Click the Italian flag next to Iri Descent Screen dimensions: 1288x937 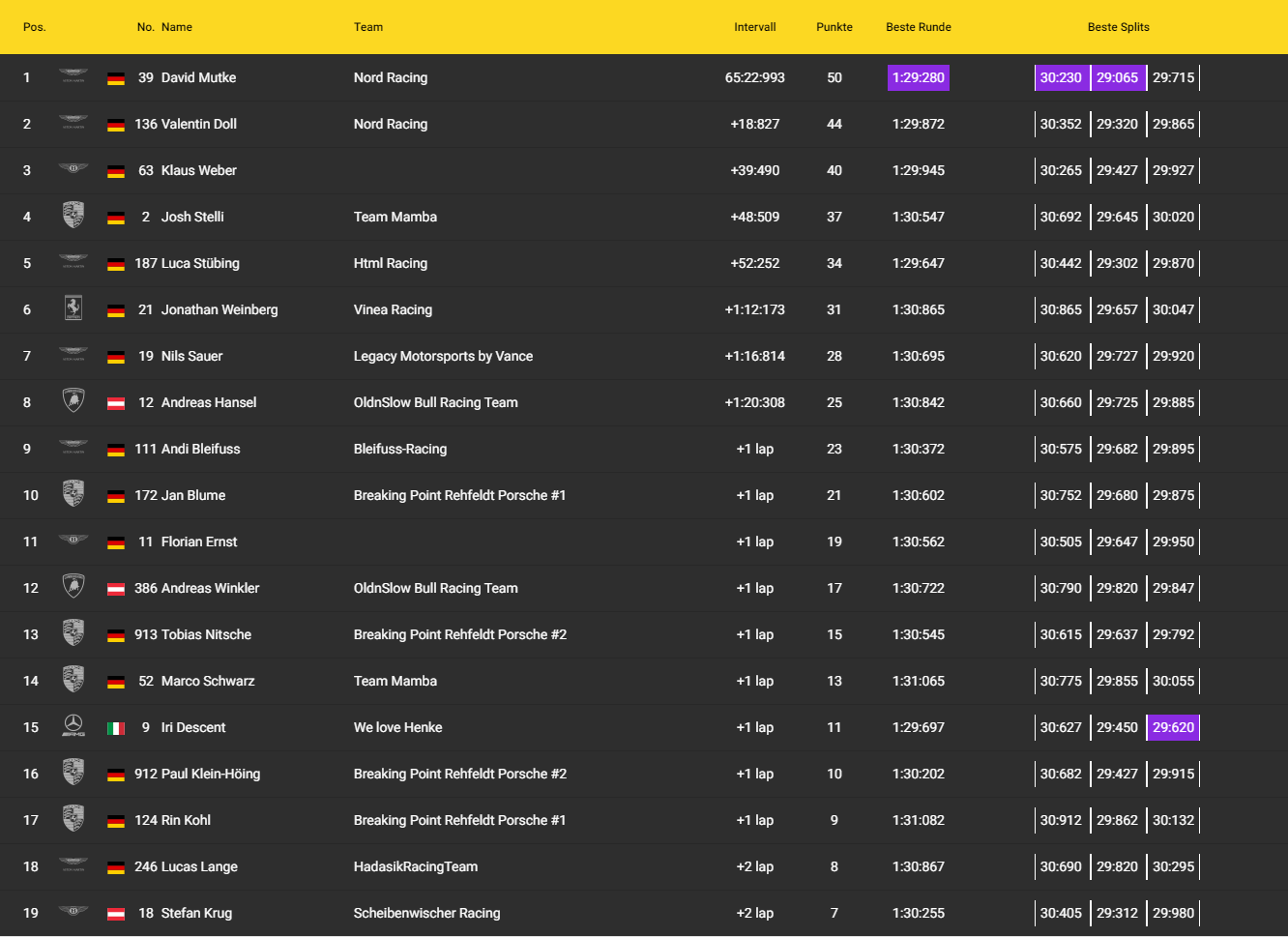[x=116, y=728]
